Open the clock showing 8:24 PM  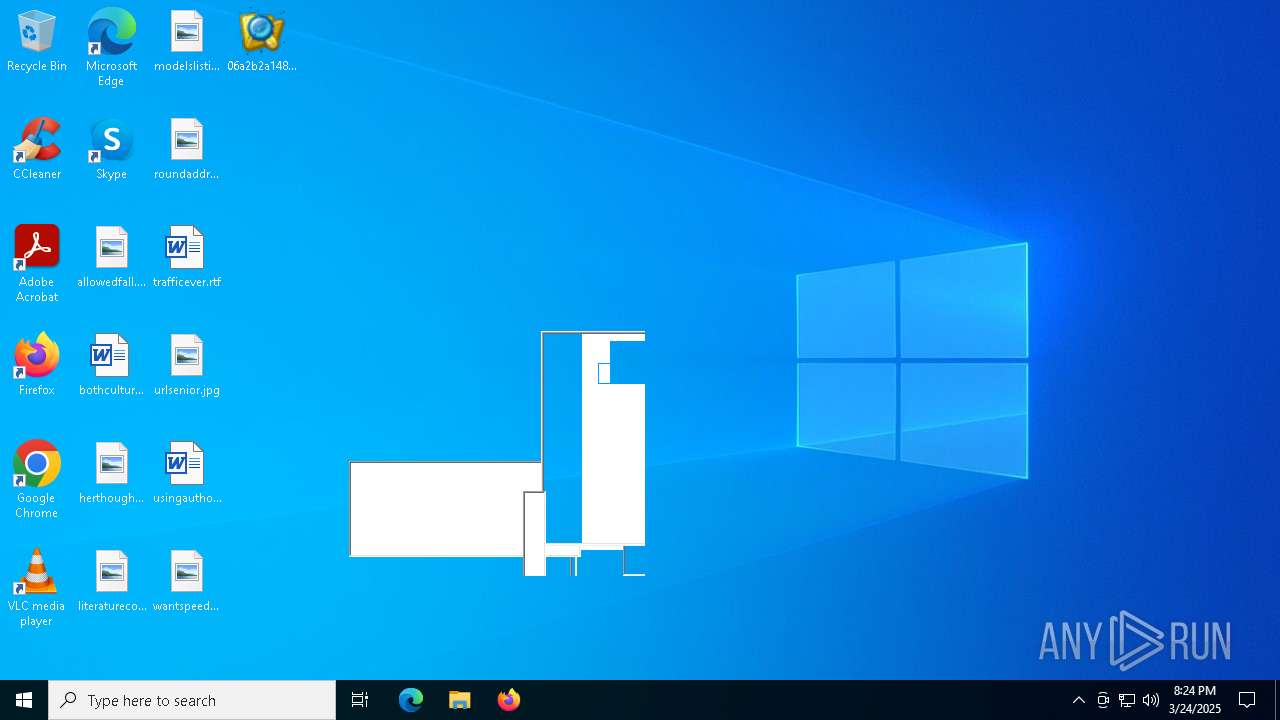pyautogui.click(x=1195, y=700)
